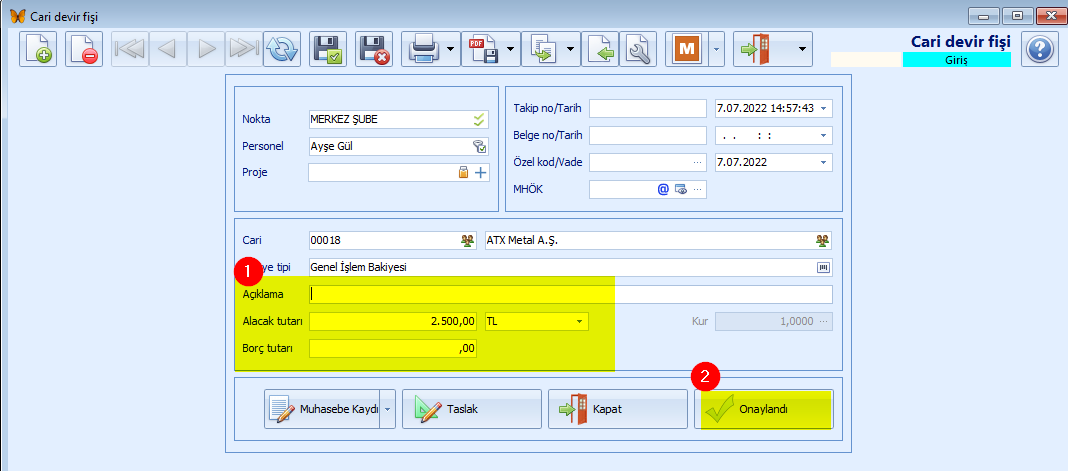
Task: Refresh the form with the blue arrows icon
Action: 281,49
